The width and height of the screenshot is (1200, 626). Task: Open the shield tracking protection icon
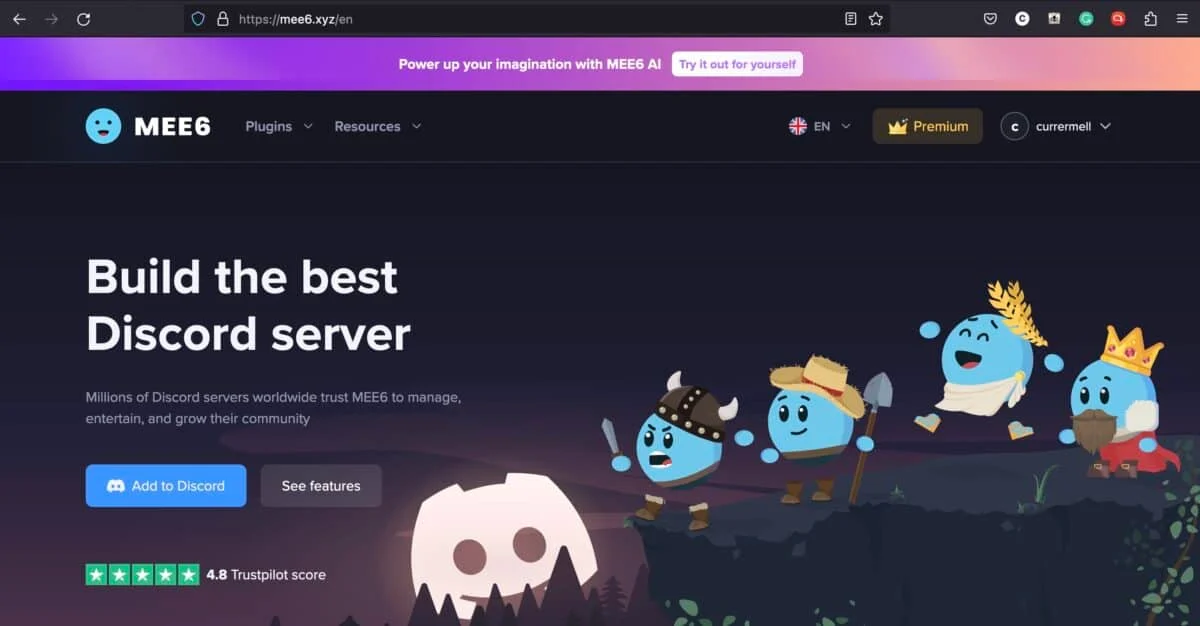(198, 18)
